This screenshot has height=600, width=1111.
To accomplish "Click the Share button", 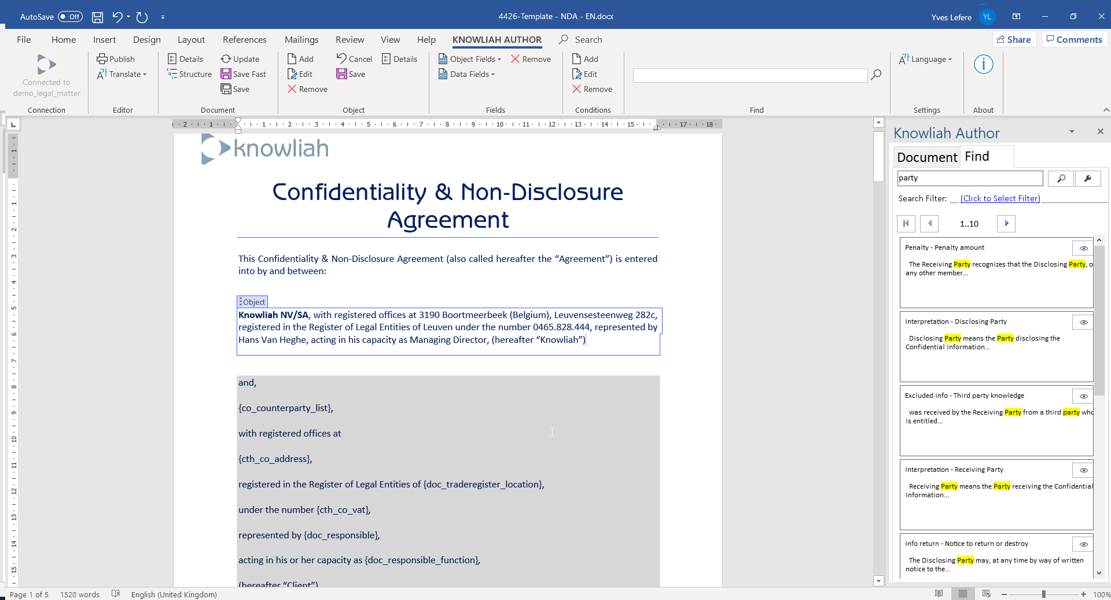I will pos(1014,40).
